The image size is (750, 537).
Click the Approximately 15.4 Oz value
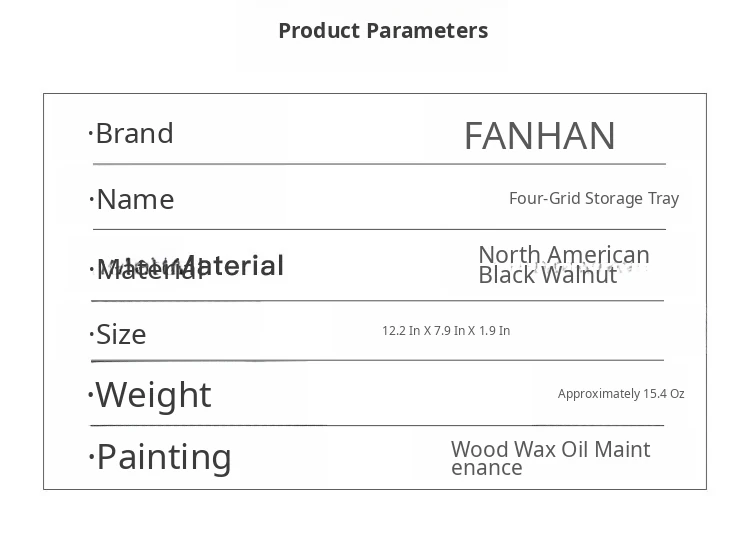pos(620,394)
